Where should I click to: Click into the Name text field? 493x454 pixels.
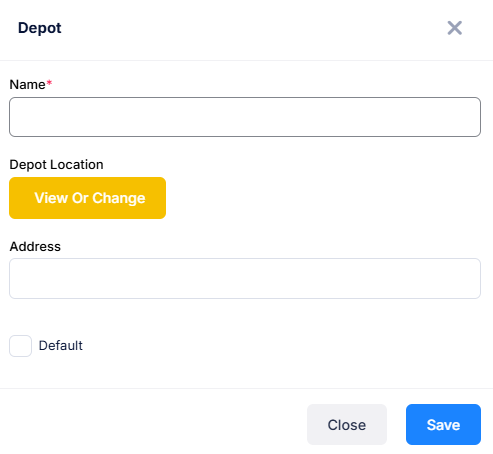point(245,117)
